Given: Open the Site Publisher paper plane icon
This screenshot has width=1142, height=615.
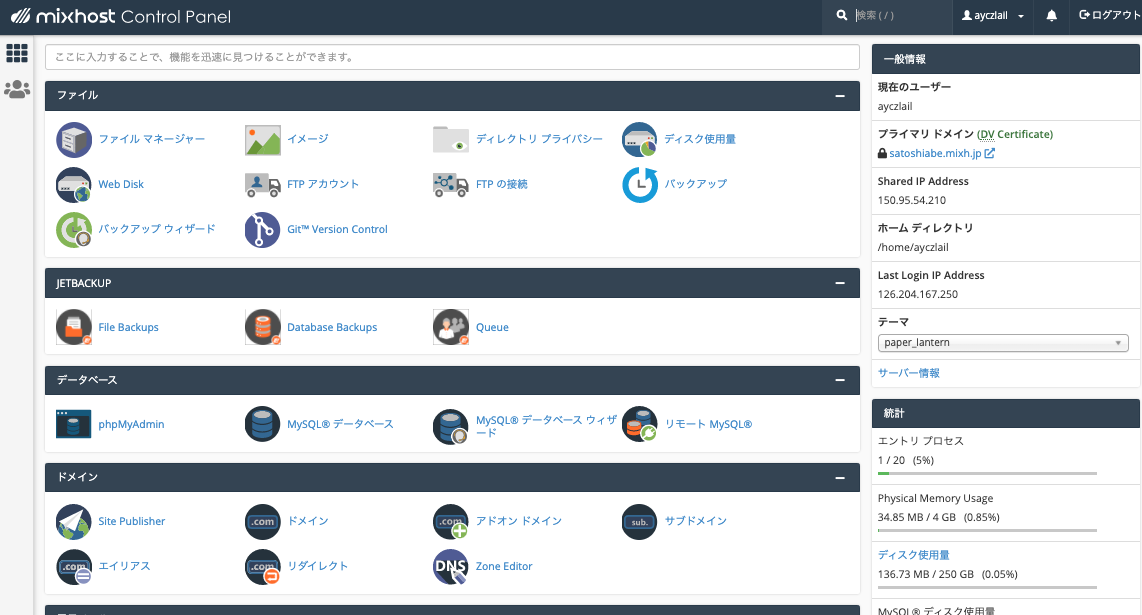Looking at the screenshot, I should pyautogui.click(x=74, y=522).
